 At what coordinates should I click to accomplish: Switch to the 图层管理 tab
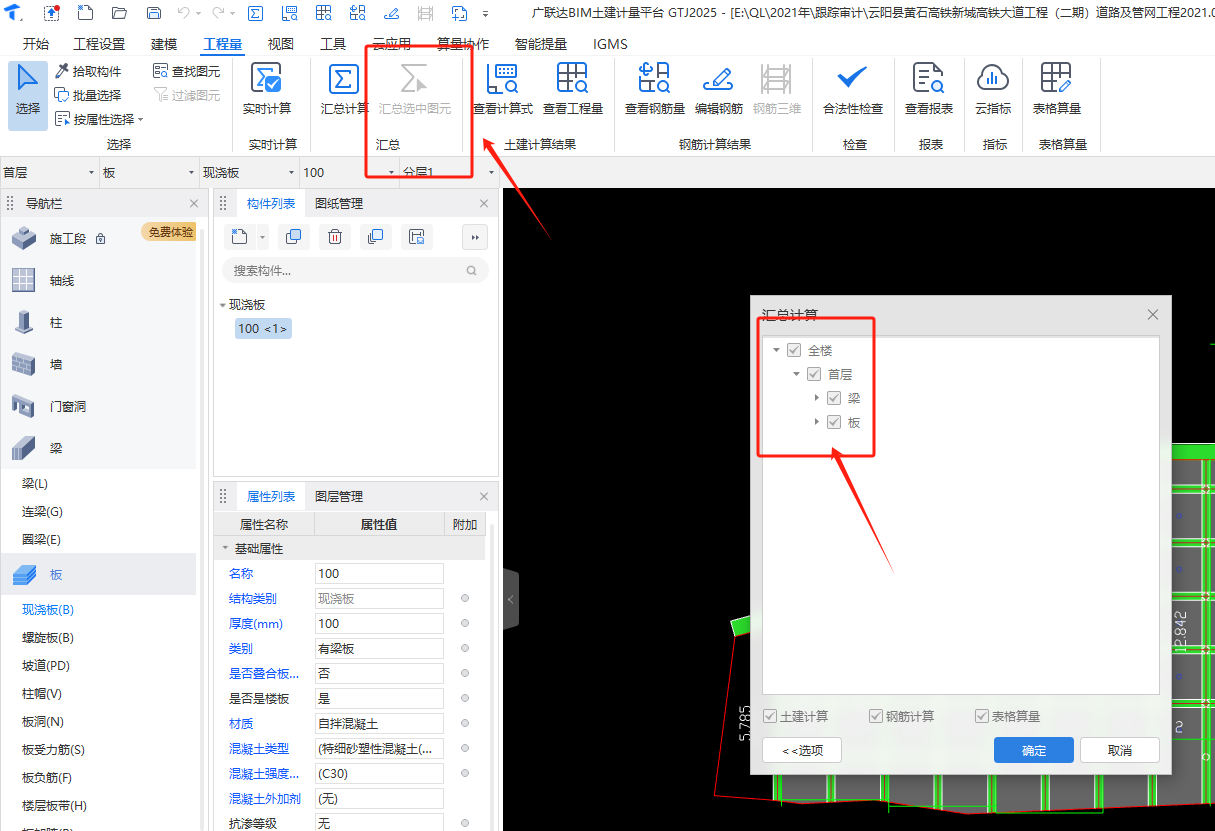pos(339,496)
